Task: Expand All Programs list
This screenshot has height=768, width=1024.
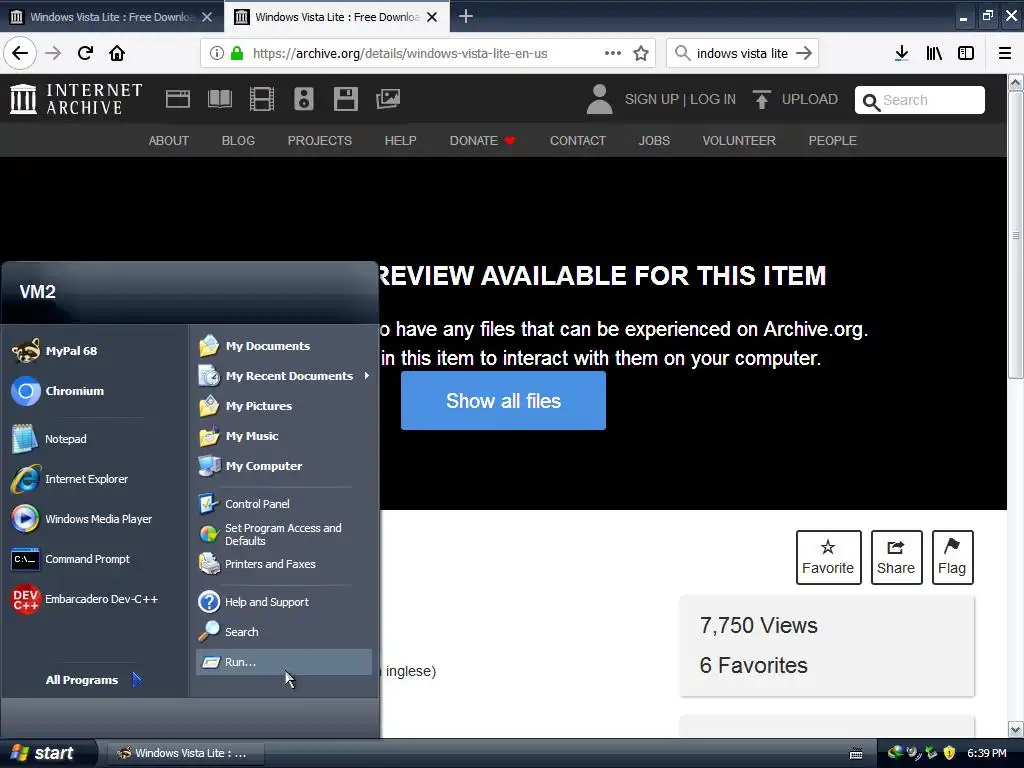Action: tap(93, 680)
